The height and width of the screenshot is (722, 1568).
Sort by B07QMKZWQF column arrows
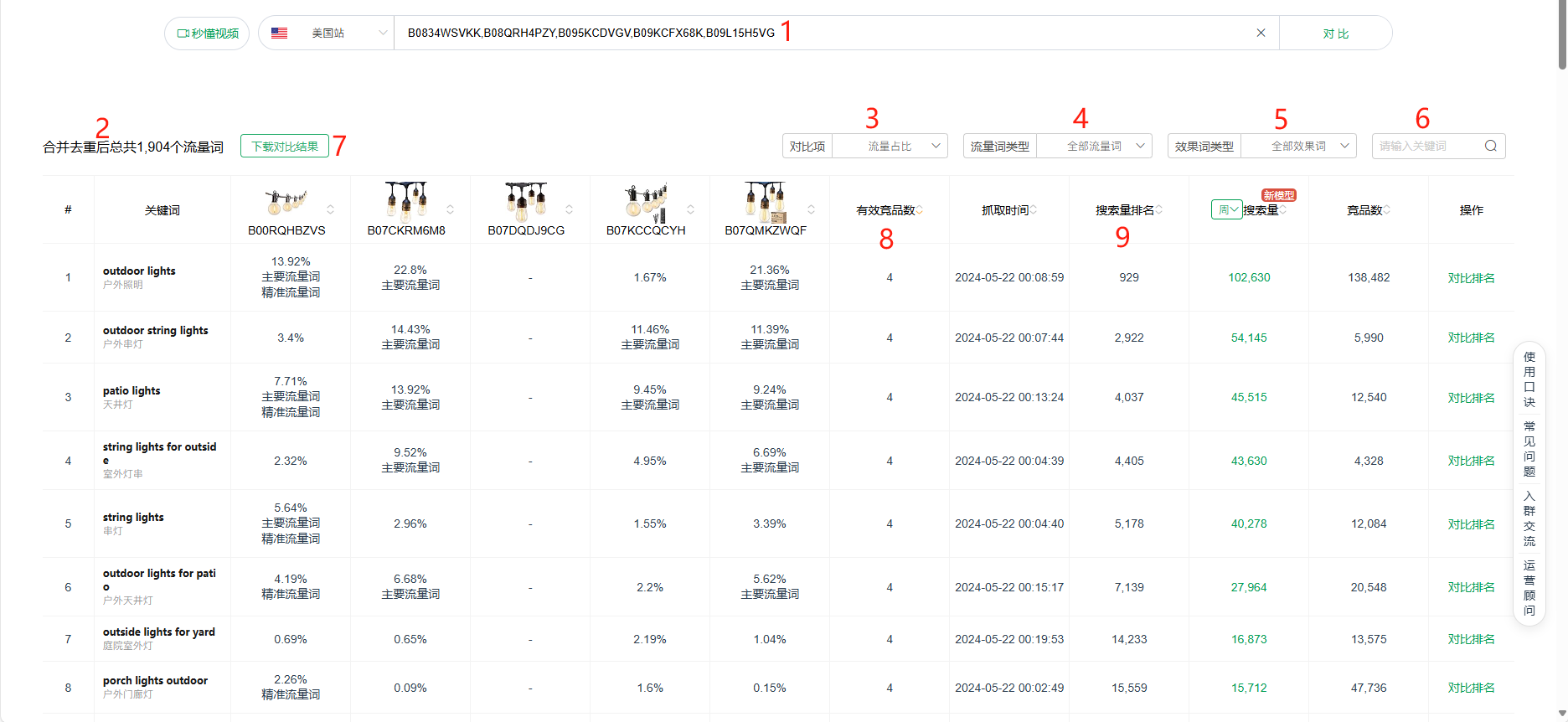811,209
